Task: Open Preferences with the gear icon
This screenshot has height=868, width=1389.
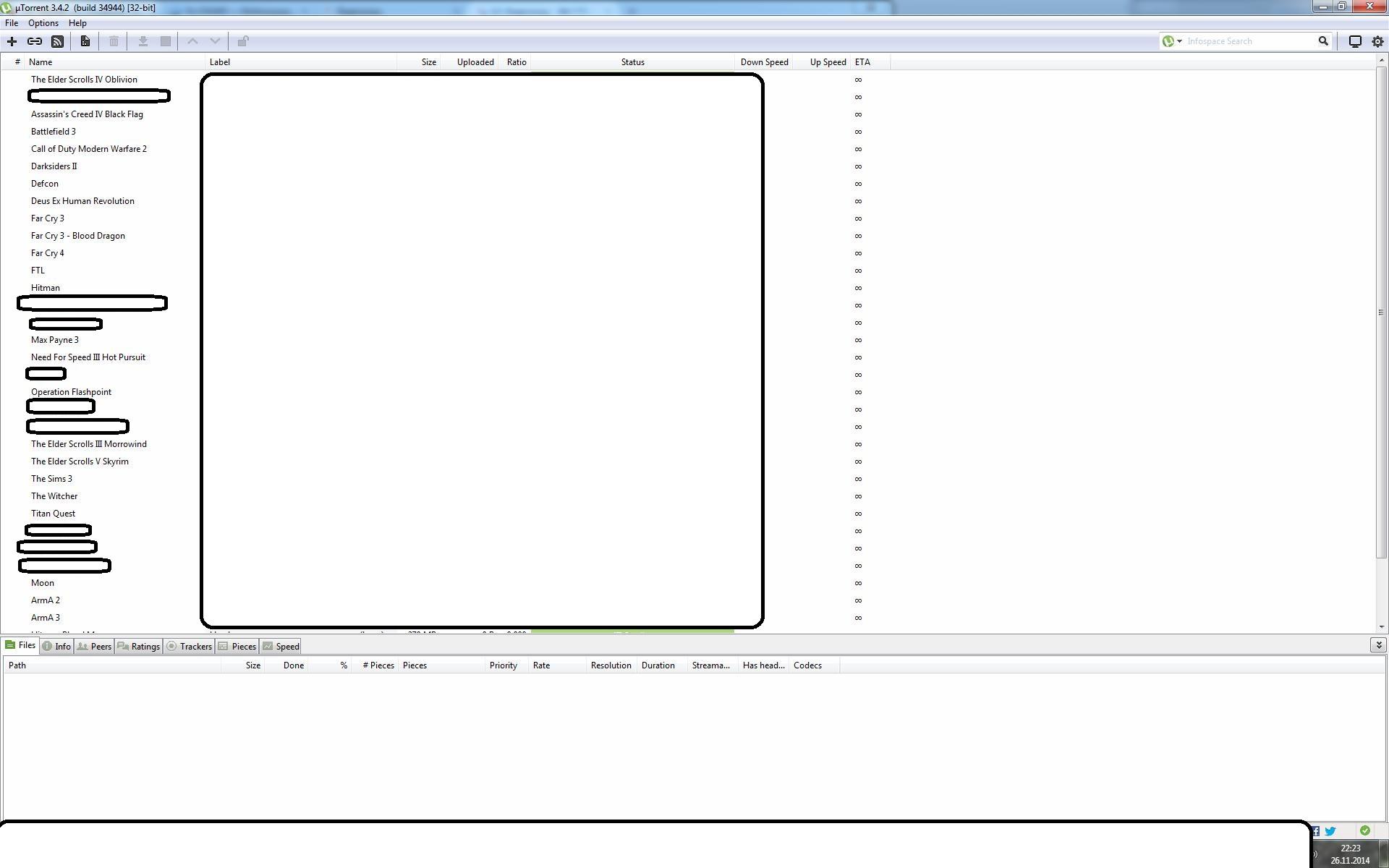Action: [1377, 41]
